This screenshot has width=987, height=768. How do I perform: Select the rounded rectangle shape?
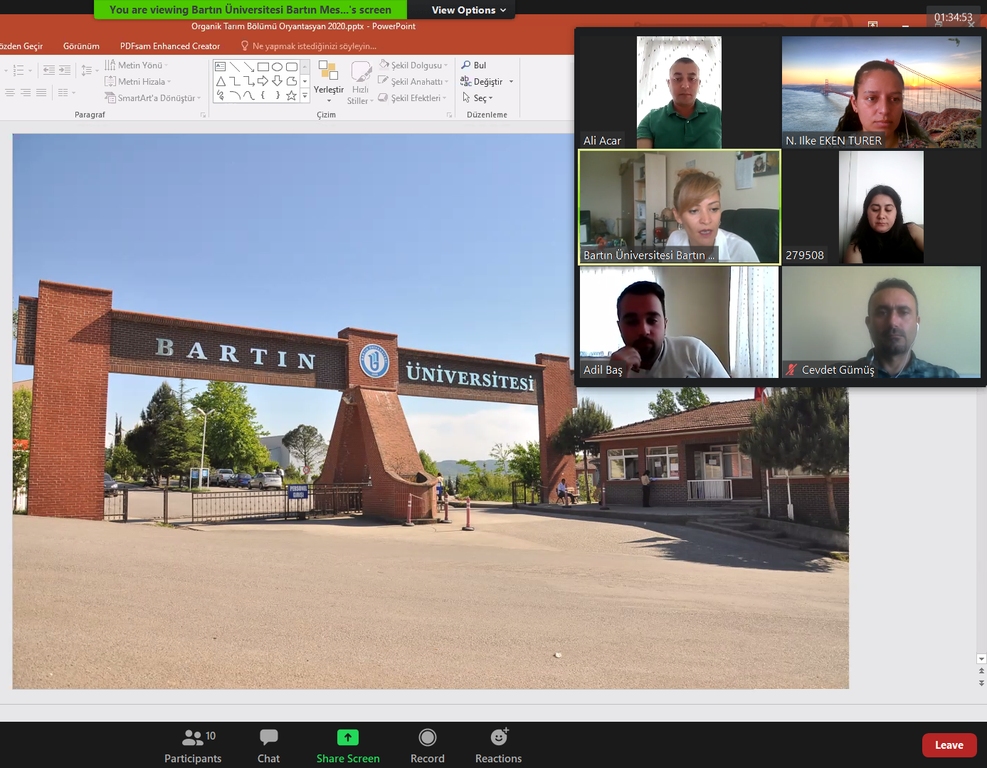[x=291, y=67]
